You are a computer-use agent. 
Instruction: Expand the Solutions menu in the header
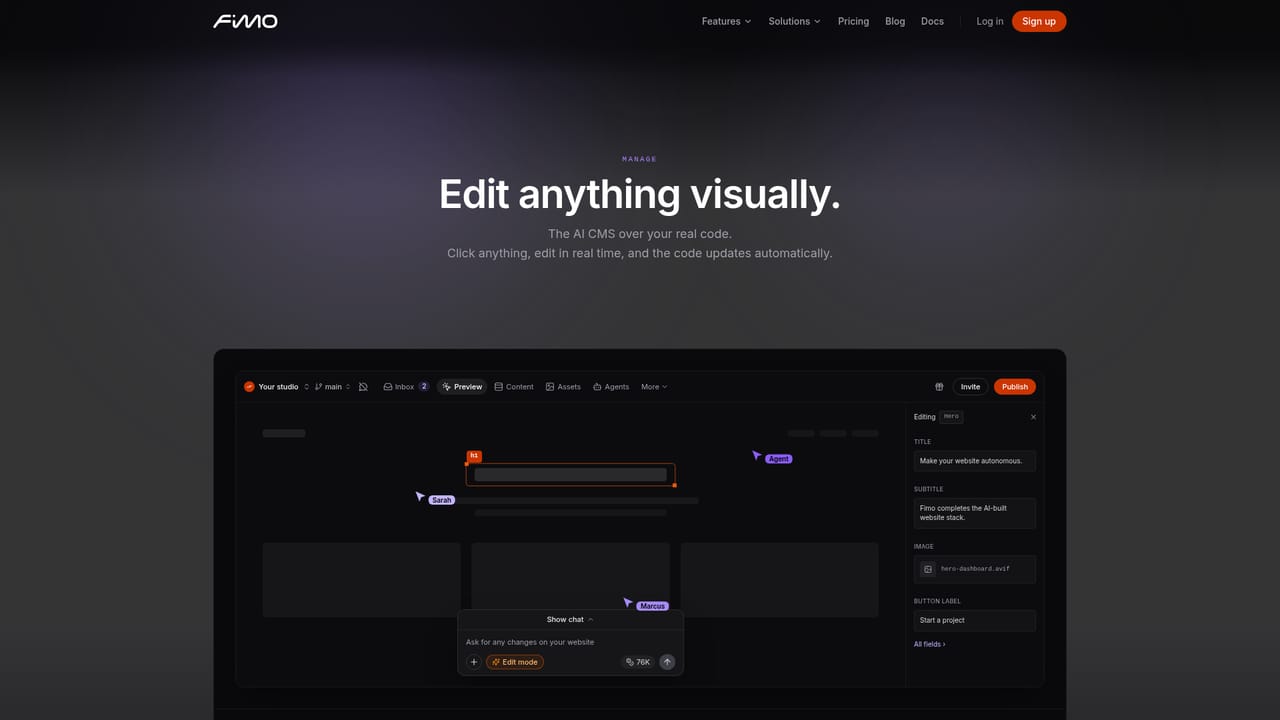794,21
